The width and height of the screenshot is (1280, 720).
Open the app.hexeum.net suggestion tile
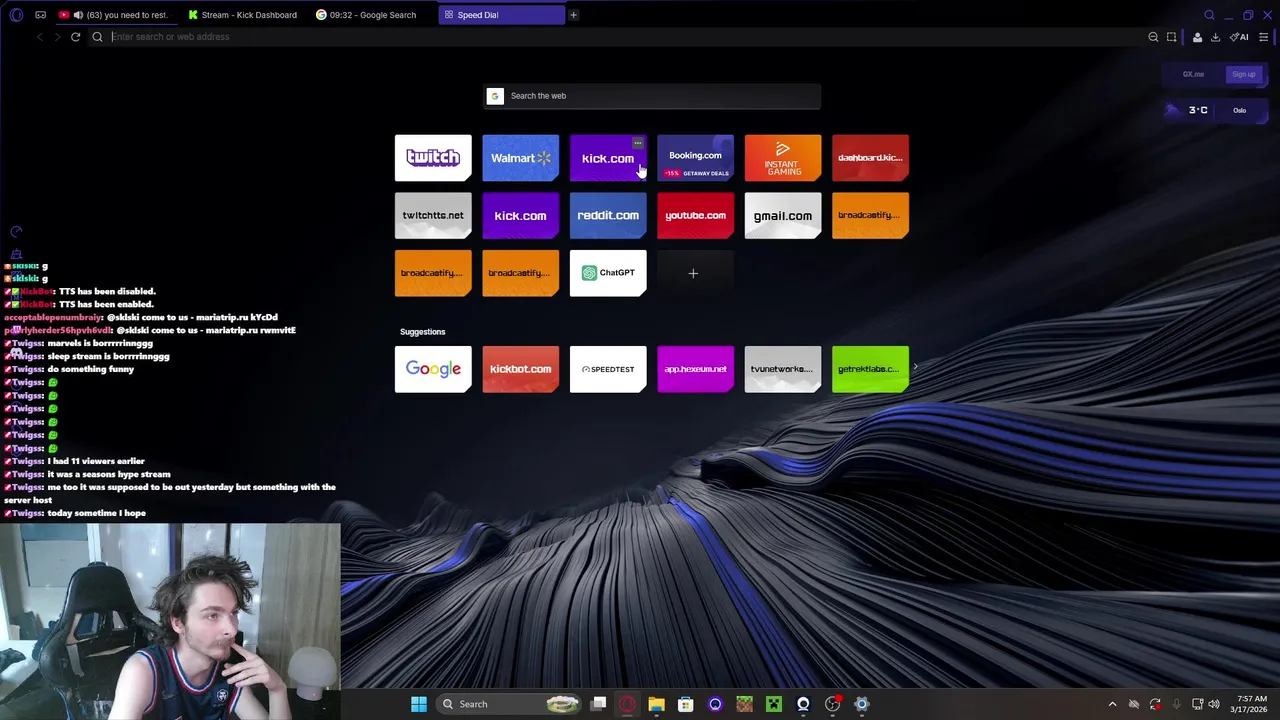695,369
